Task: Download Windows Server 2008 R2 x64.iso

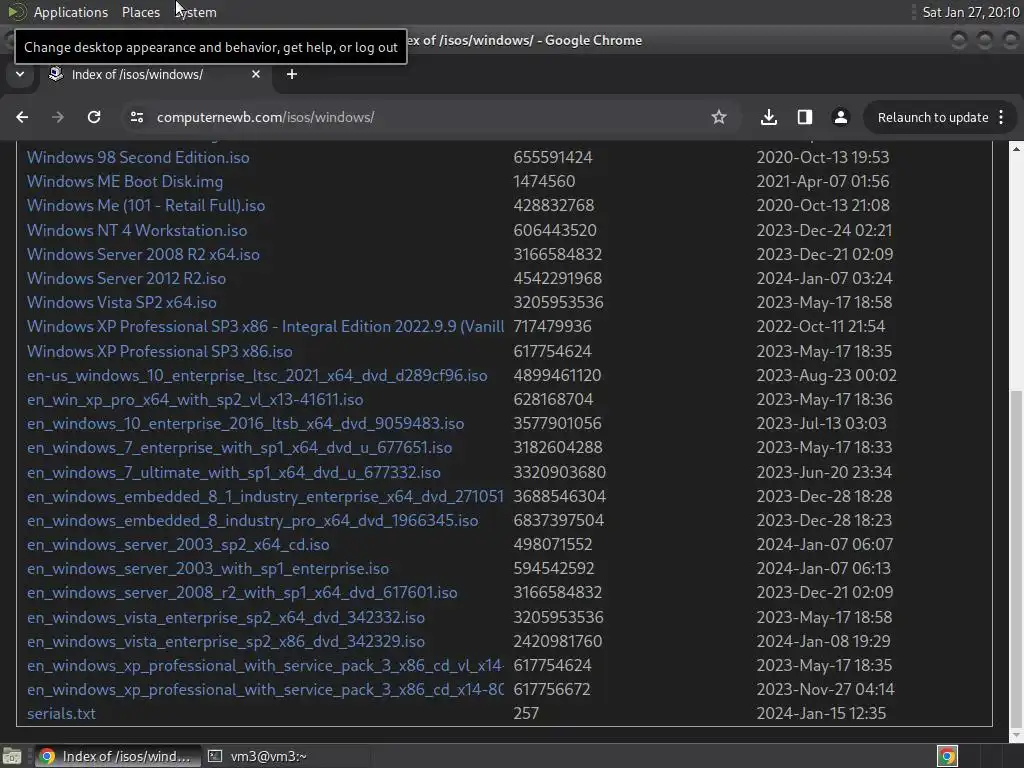Action: pyautogui.click(x=143, y=255)
